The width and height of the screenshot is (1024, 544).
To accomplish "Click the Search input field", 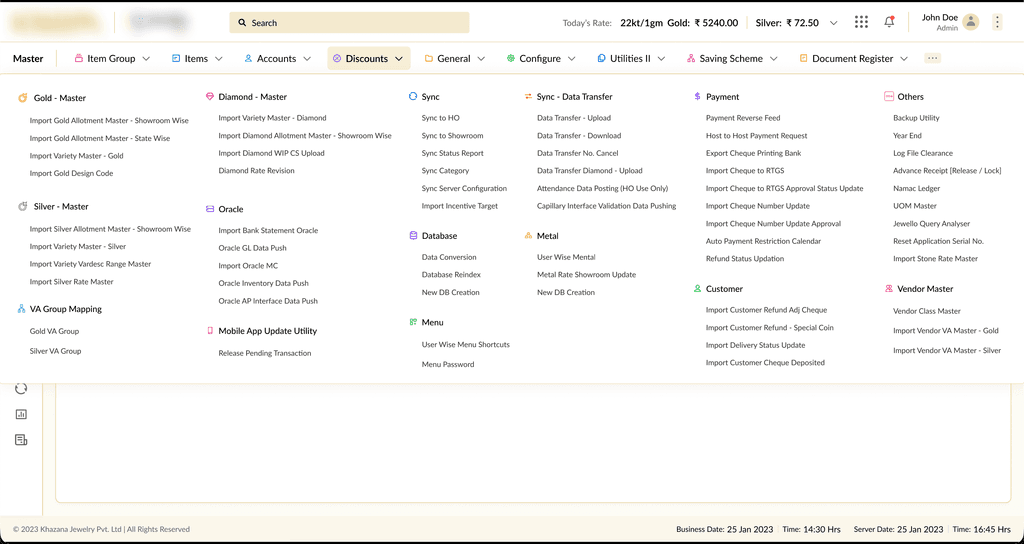I will [x=349, y=22].
